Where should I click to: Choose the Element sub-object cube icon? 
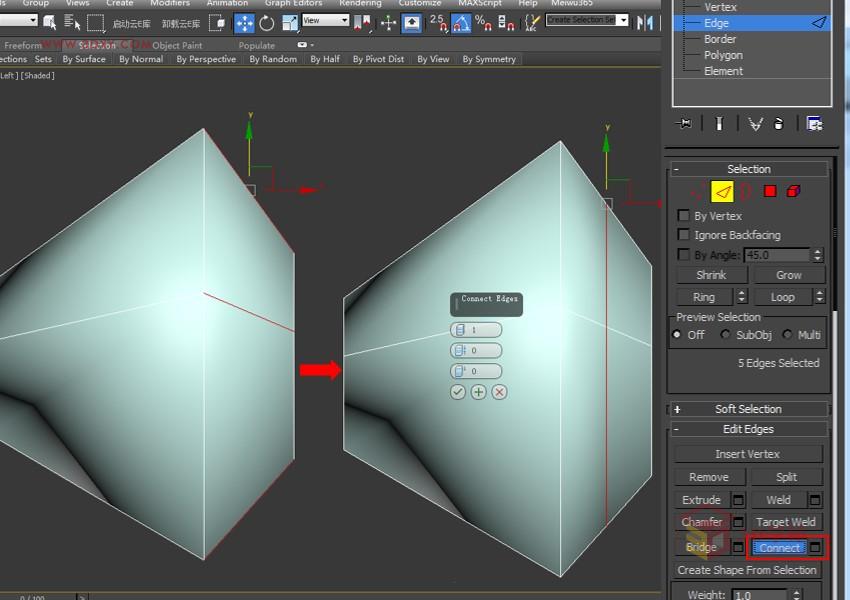tap(792, 191)
